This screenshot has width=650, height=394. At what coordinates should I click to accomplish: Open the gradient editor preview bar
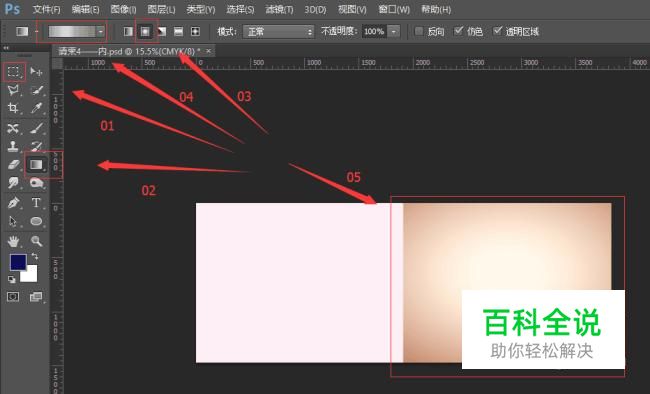72,32
